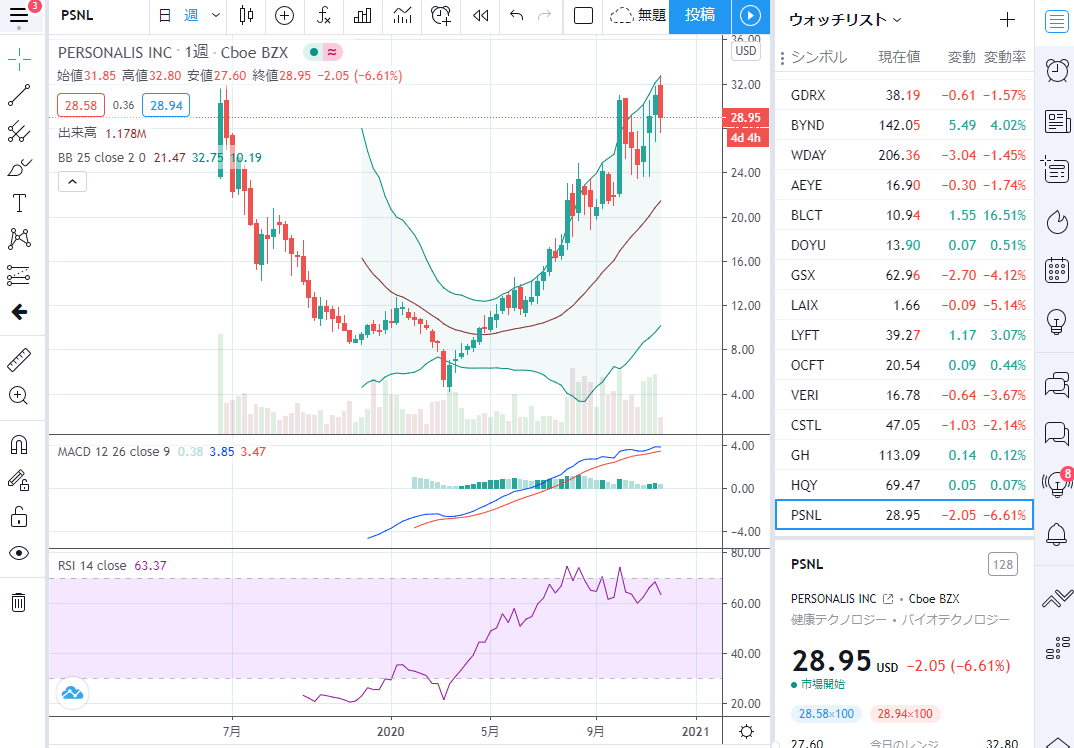Image resolution: width=1074 pixels, height=748 pixels.
Task: Select the XABCD pattern tool
Action: (x=19, y=239)
